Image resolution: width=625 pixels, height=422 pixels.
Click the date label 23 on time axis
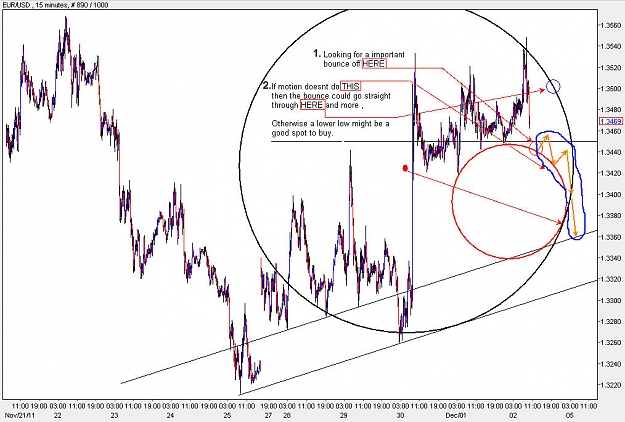[x=114, y=416]
